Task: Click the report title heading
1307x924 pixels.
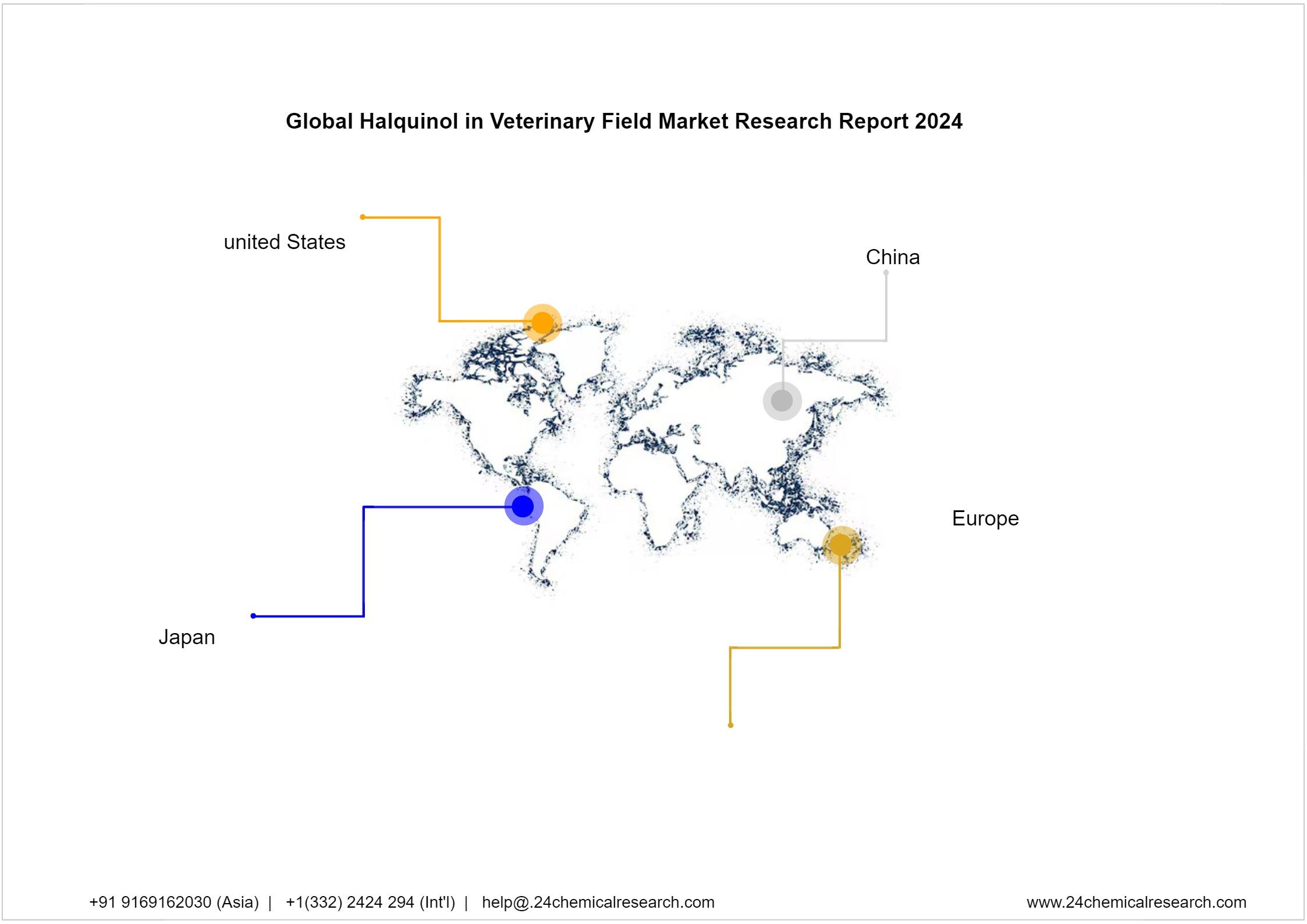Action: (624, 122)
